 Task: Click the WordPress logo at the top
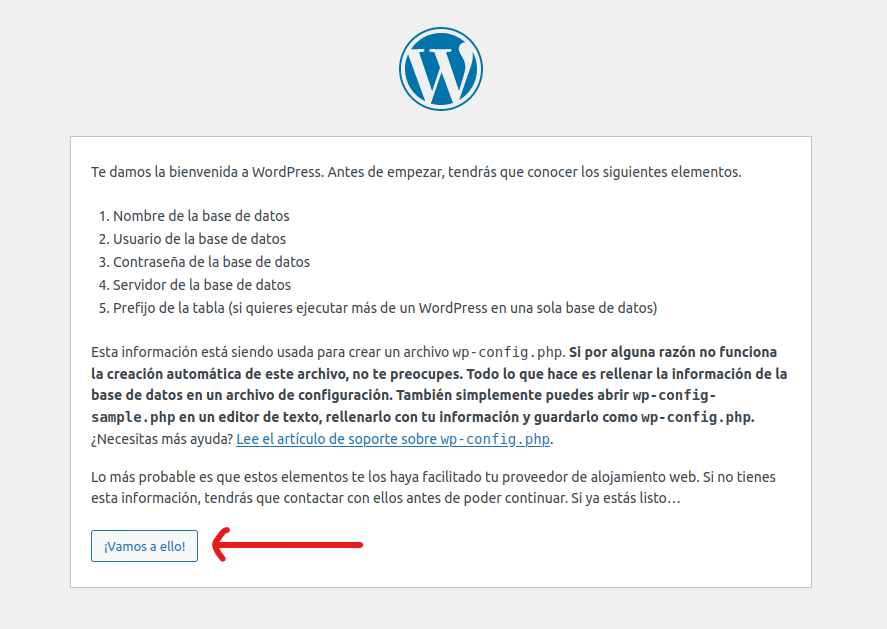point(440,69)
